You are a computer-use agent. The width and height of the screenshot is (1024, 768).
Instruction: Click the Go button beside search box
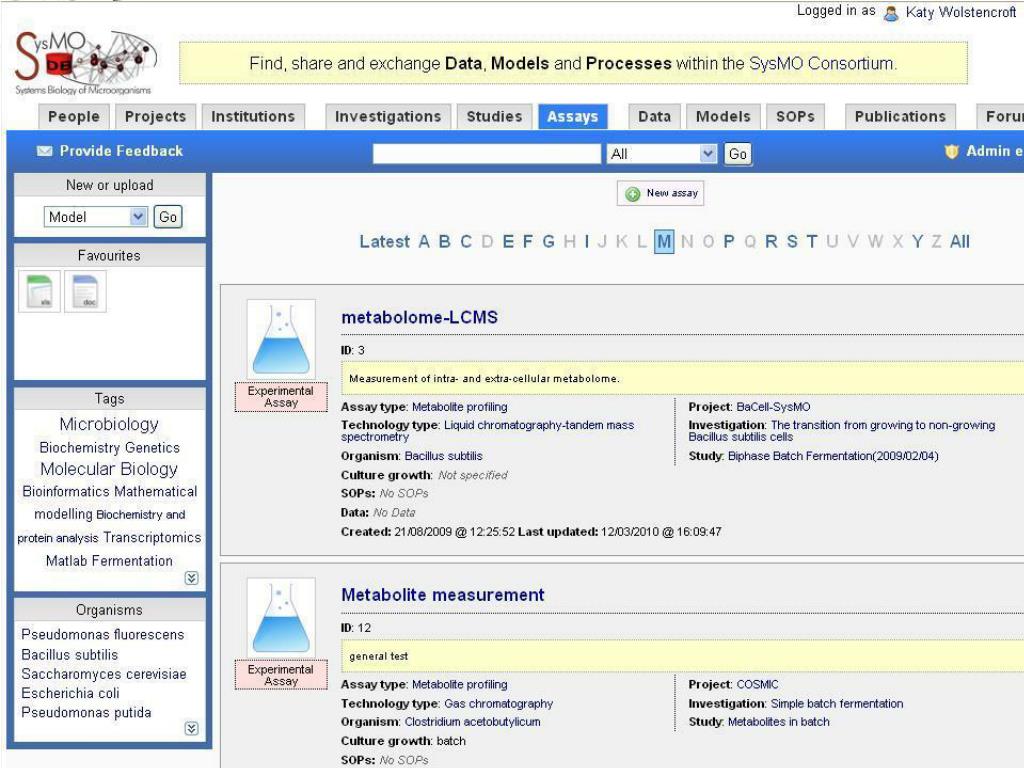[x=737, y=154]
